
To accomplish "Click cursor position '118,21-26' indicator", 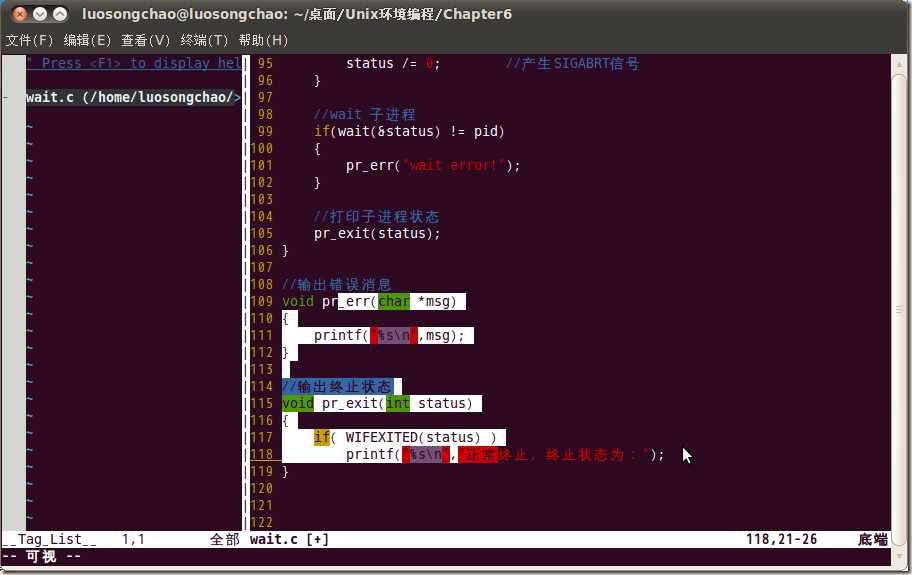I will click(782, 540).
